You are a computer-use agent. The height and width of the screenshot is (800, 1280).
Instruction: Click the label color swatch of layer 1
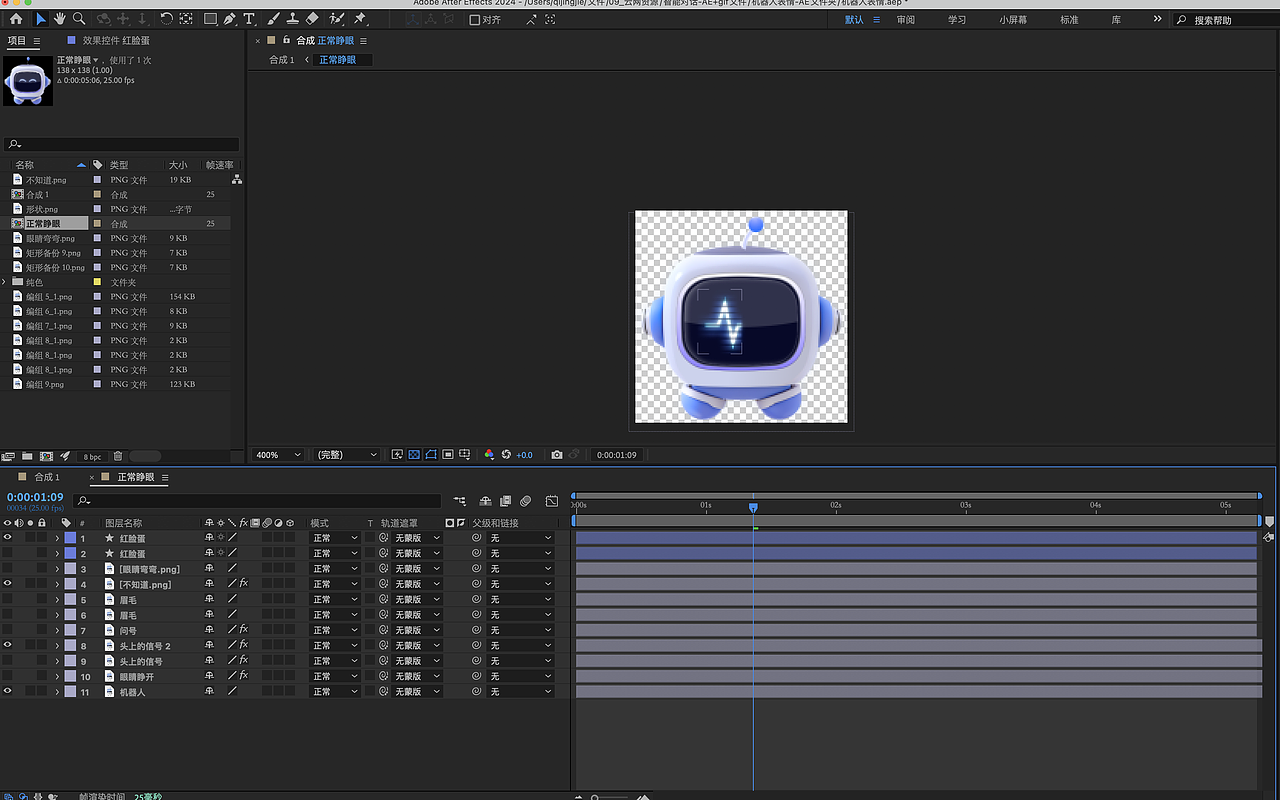point(70,538)
